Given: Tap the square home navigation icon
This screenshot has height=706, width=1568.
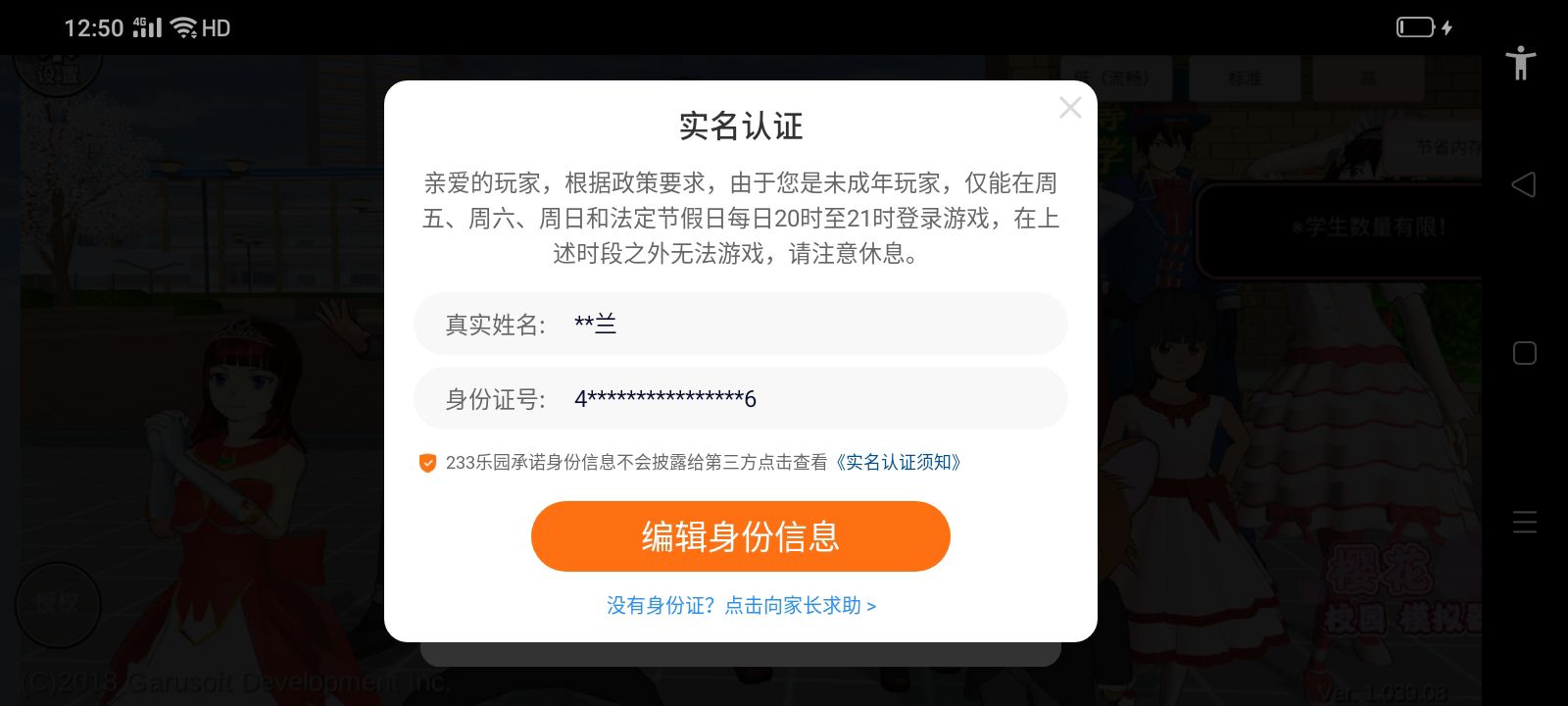Looking at the screenshot, I should [x=1525, y=353].
